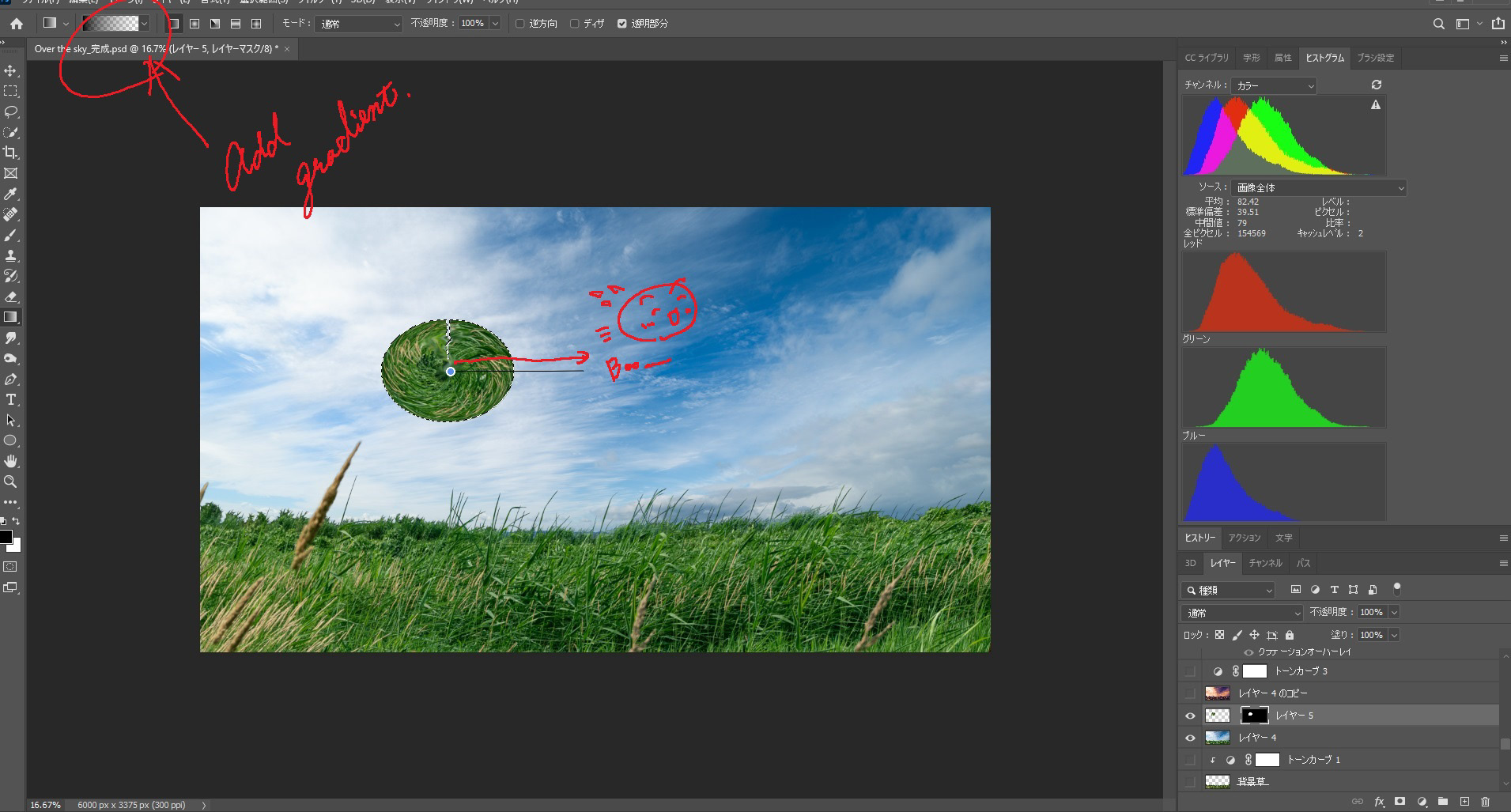Swap foreground and background colors
Image resolution: width=1511 pixels, height=812 pixels.
tap(16, 521)
